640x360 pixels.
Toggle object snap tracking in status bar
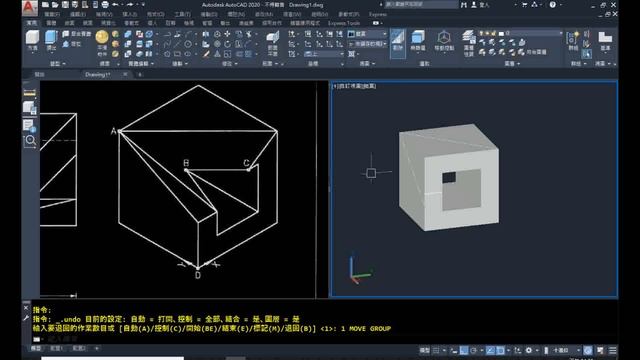point(491,350)
